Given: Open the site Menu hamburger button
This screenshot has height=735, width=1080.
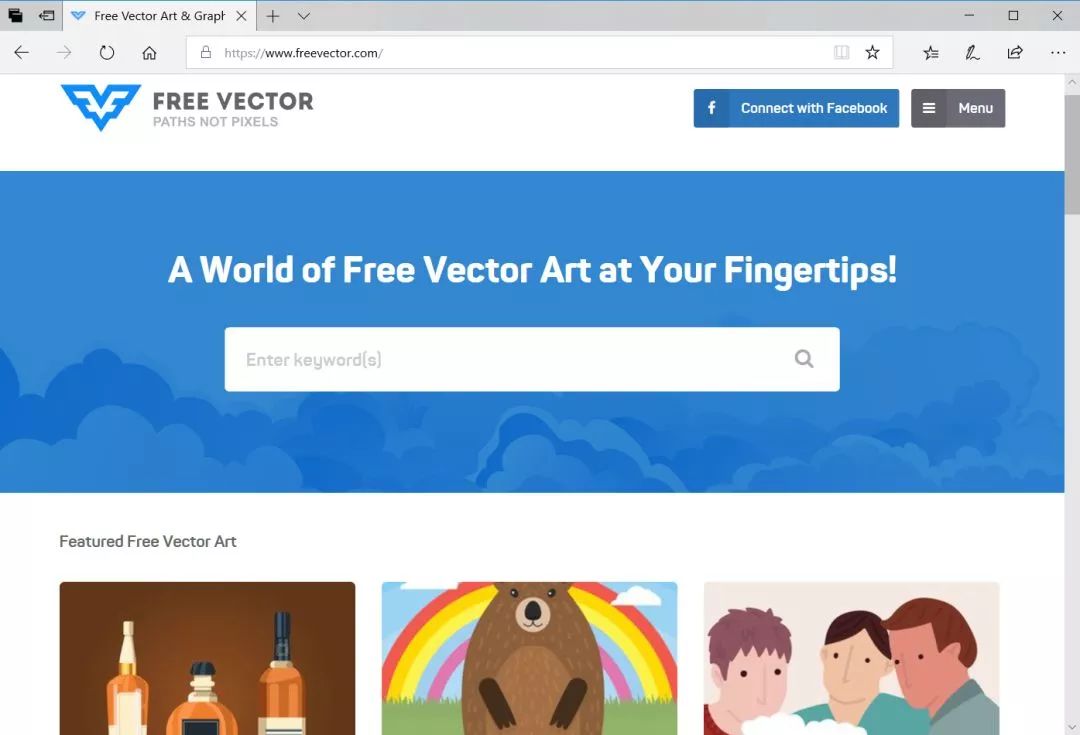Looking at the screenshot, I should (958, 108).
